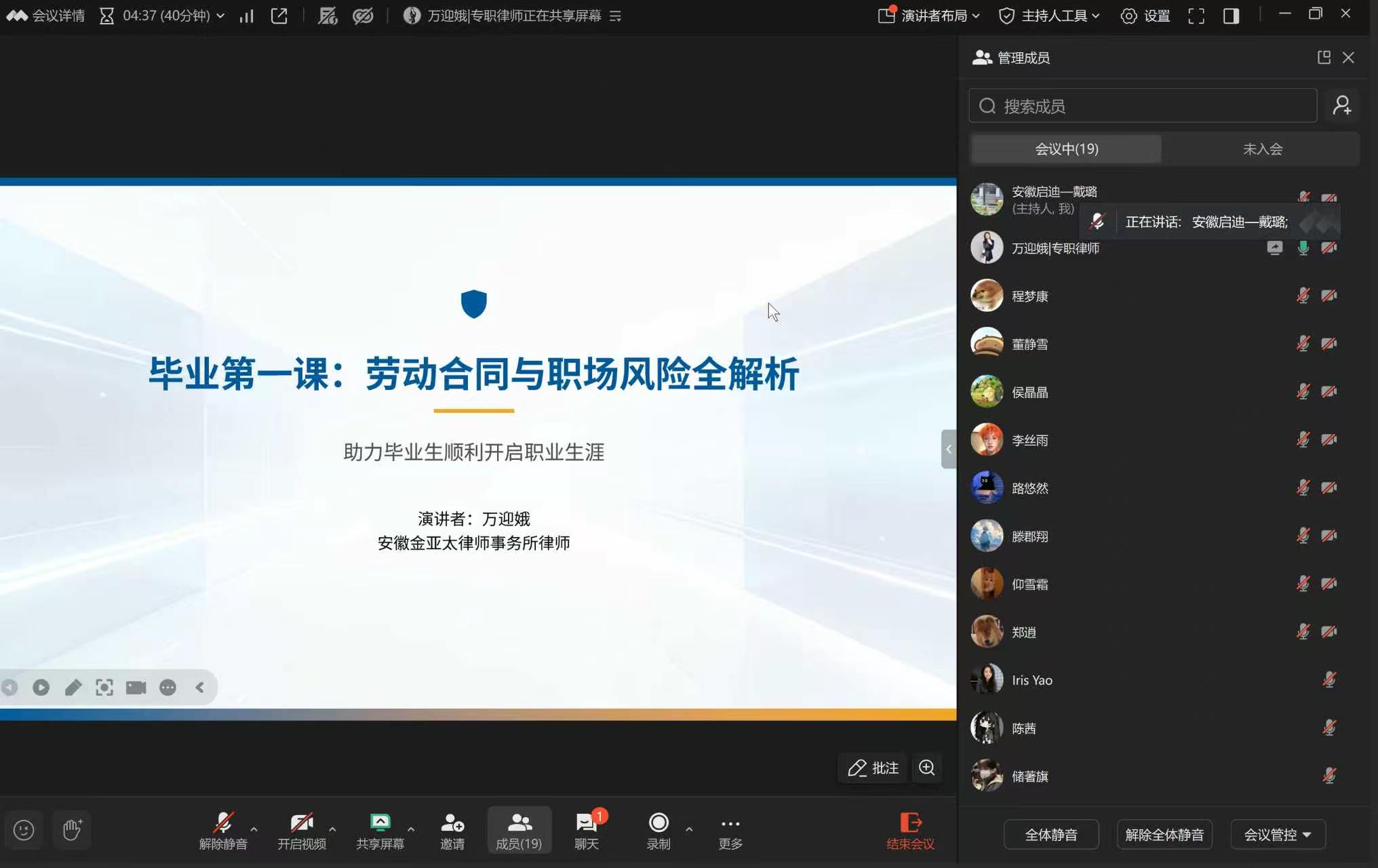Select the 会议中(19) tab
The image size is (1378, 868).
click(1066, 149)
